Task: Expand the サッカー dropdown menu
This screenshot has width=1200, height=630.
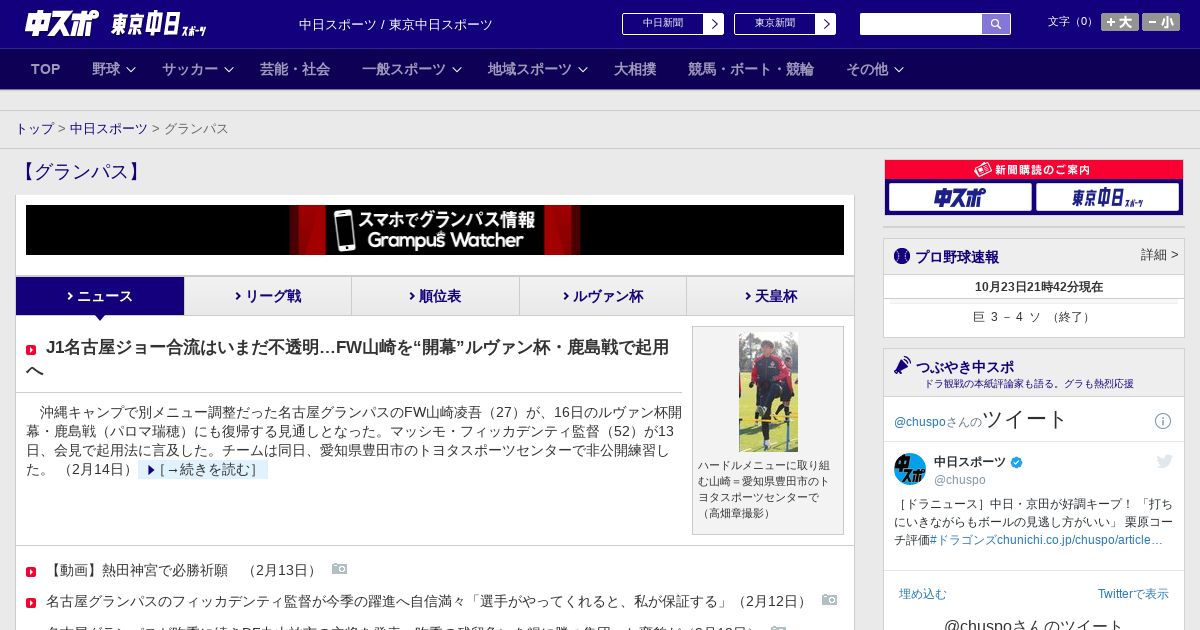Action: pyautogui.click(x=198, y=69)
